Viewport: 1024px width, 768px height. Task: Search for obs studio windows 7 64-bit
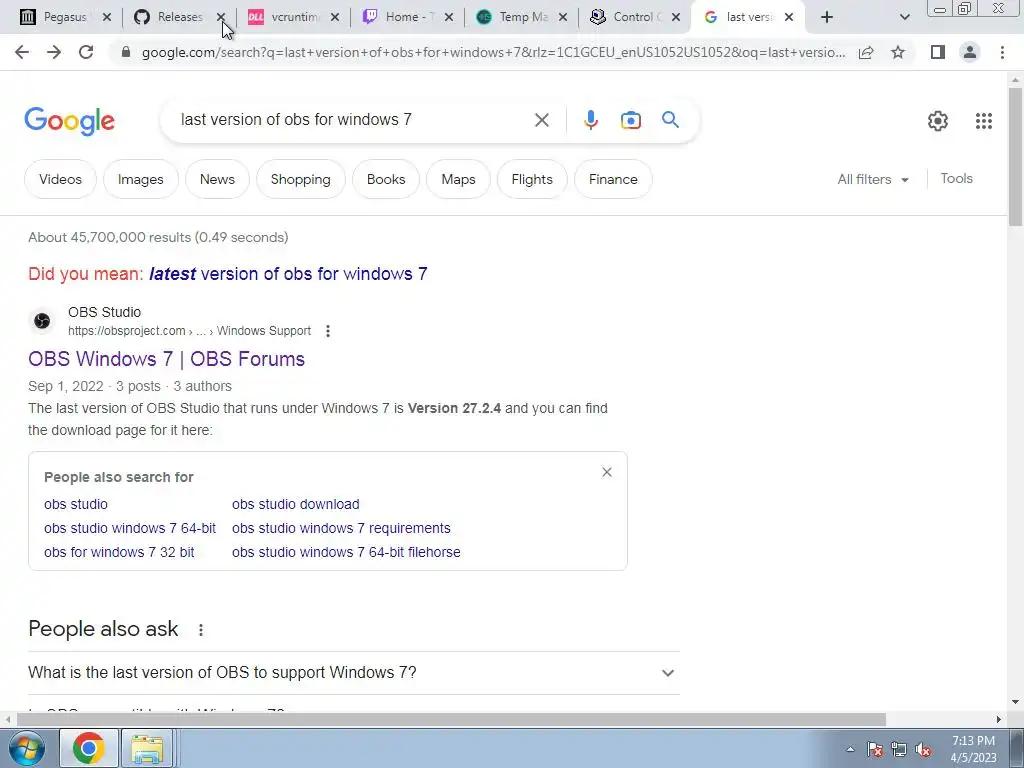pyautogui.click(x=130, y=528)
